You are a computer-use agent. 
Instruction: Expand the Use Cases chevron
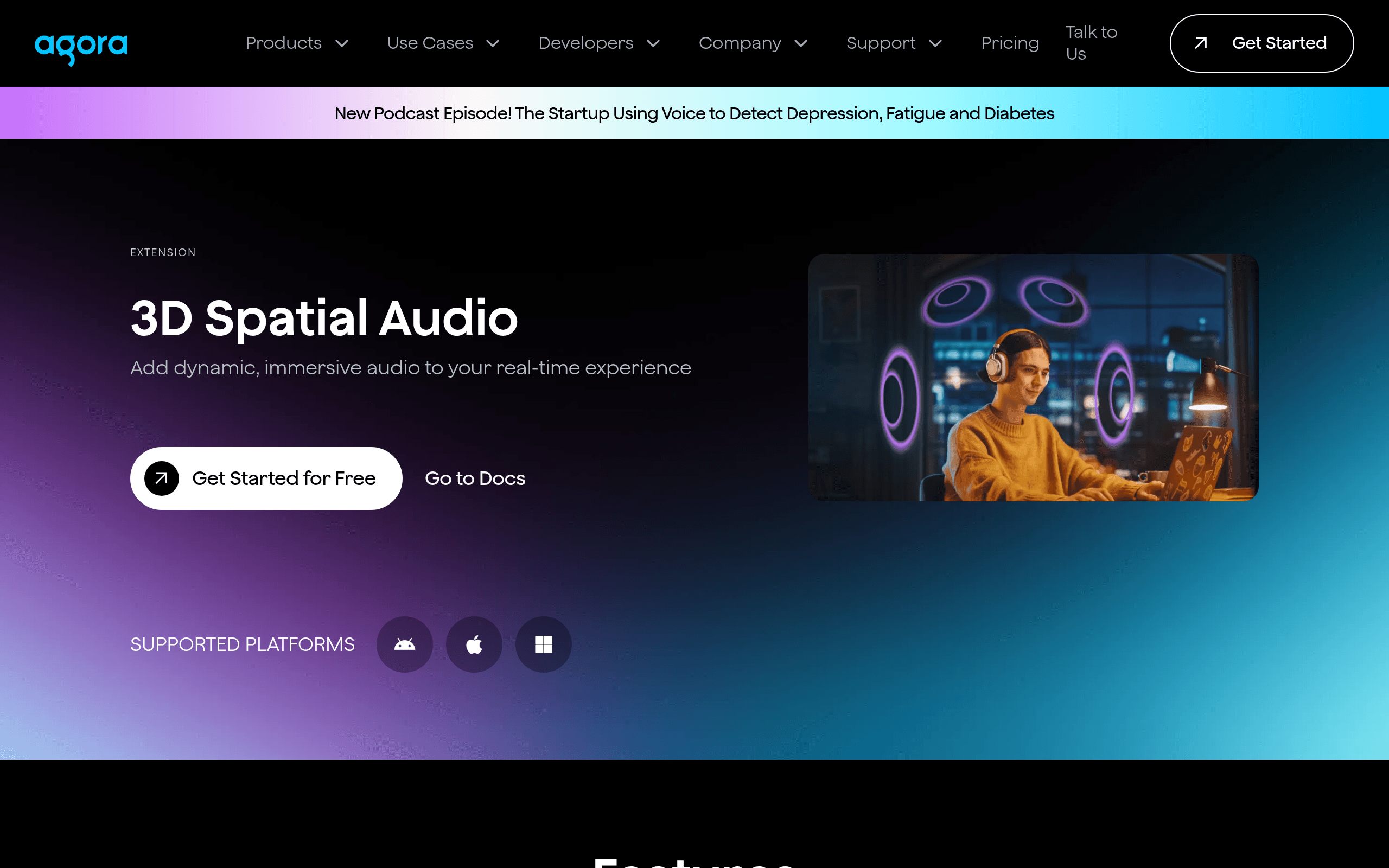coord(493,43)
